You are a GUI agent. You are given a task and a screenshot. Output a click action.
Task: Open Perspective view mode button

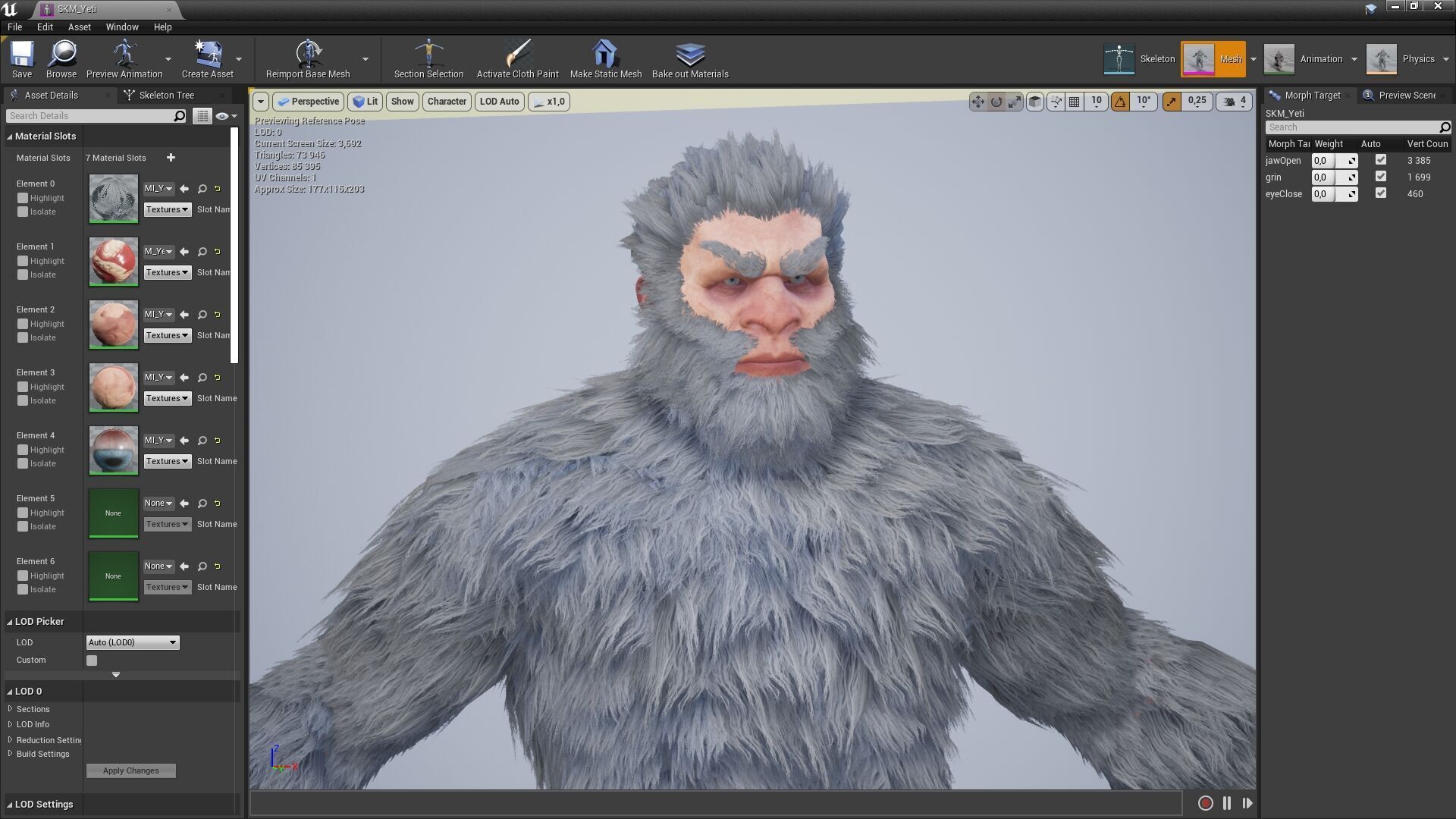[x=308, y=102]
